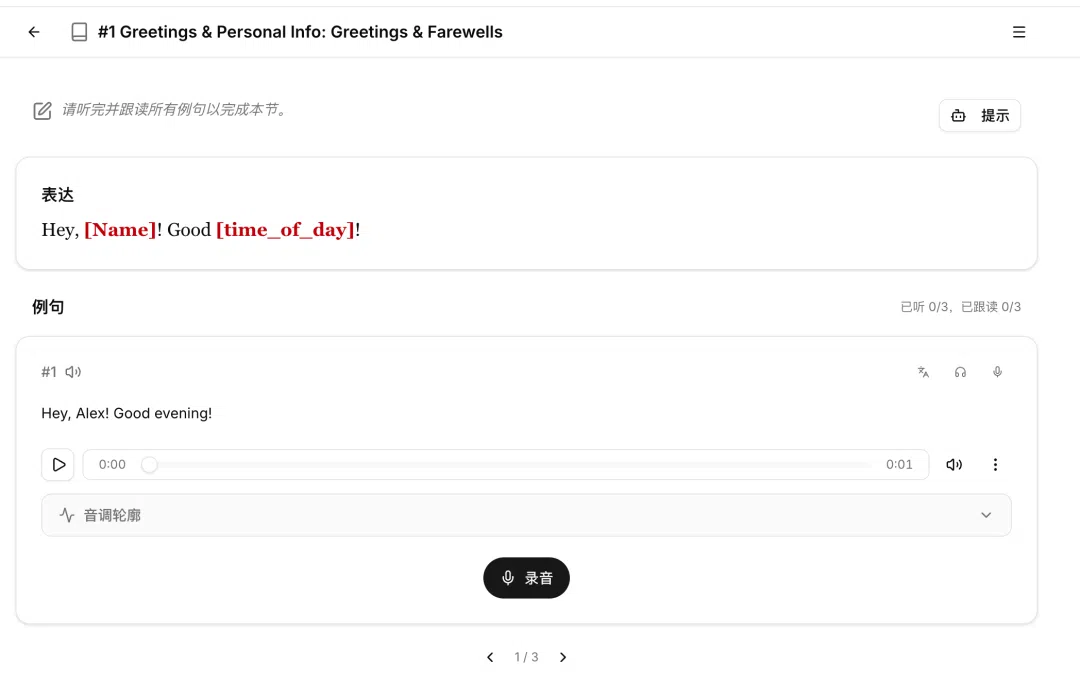
Task: Click the edit note icon beside instructions
Action: tap(42, 110)
